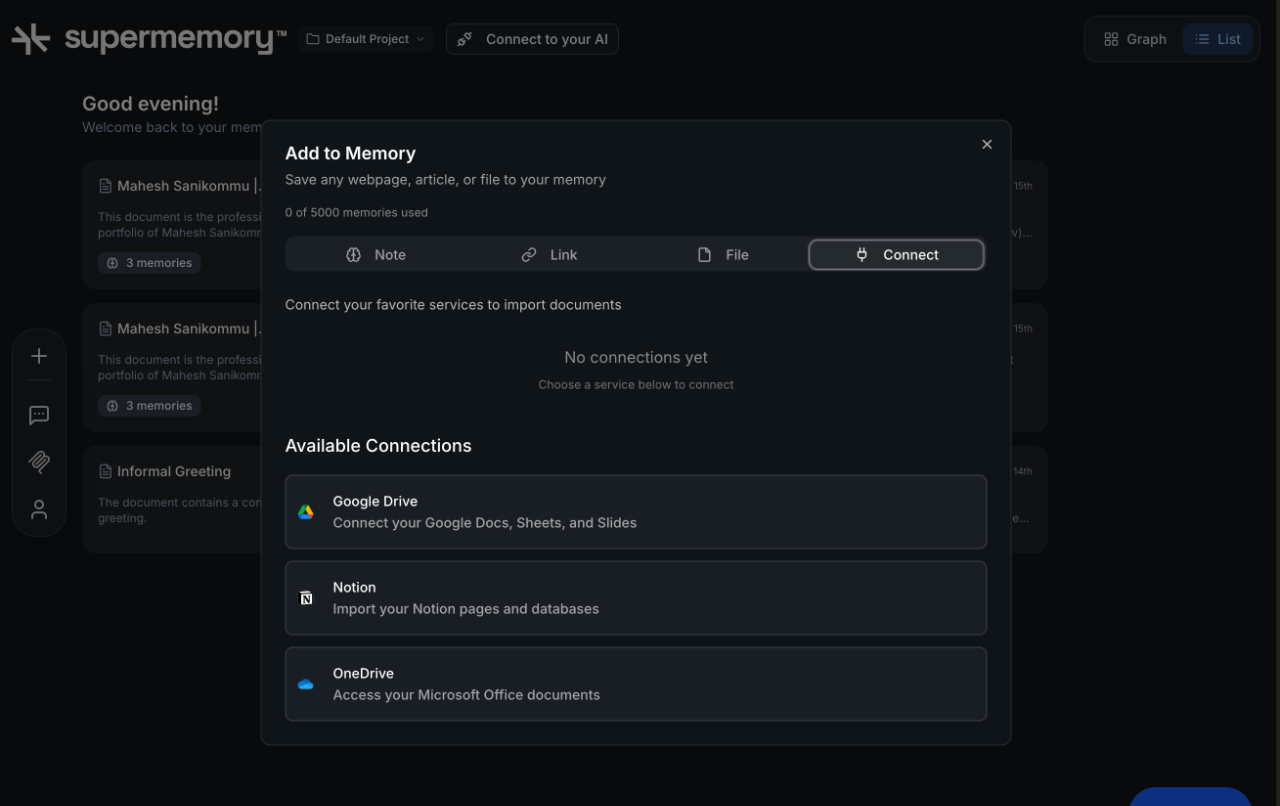Expand the Google Drive connection row
Screen dimensions: 1280x806
(x=636, y=511)
